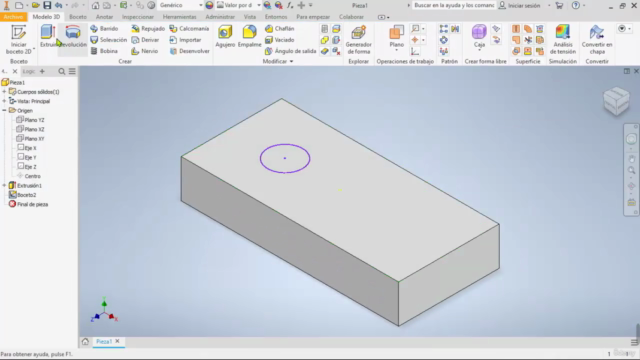Select the Vaciado shell tool
The width and height of the screenshot is (640, 360).
pyautogui.click(x=280, y=40)
